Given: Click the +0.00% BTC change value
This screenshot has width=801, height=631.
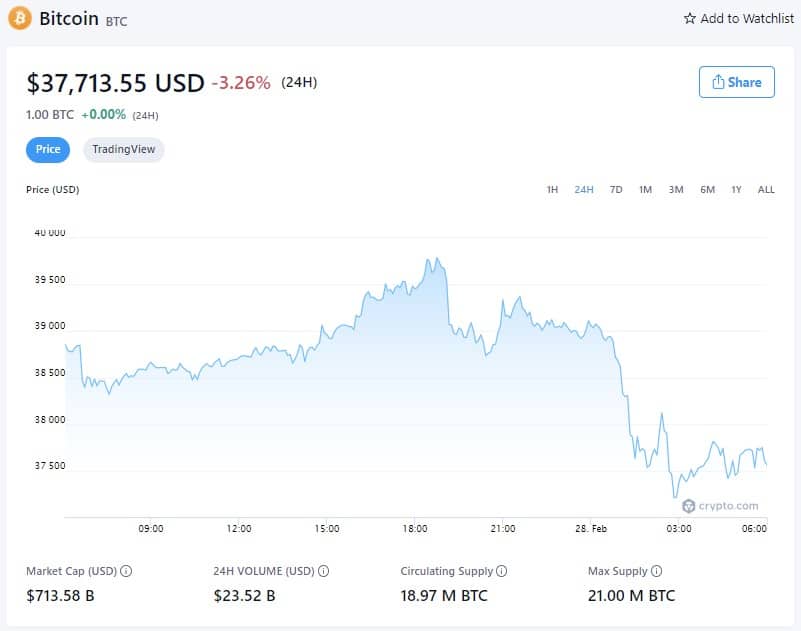Looking at the screenshot, I should [x=104, y=114].
